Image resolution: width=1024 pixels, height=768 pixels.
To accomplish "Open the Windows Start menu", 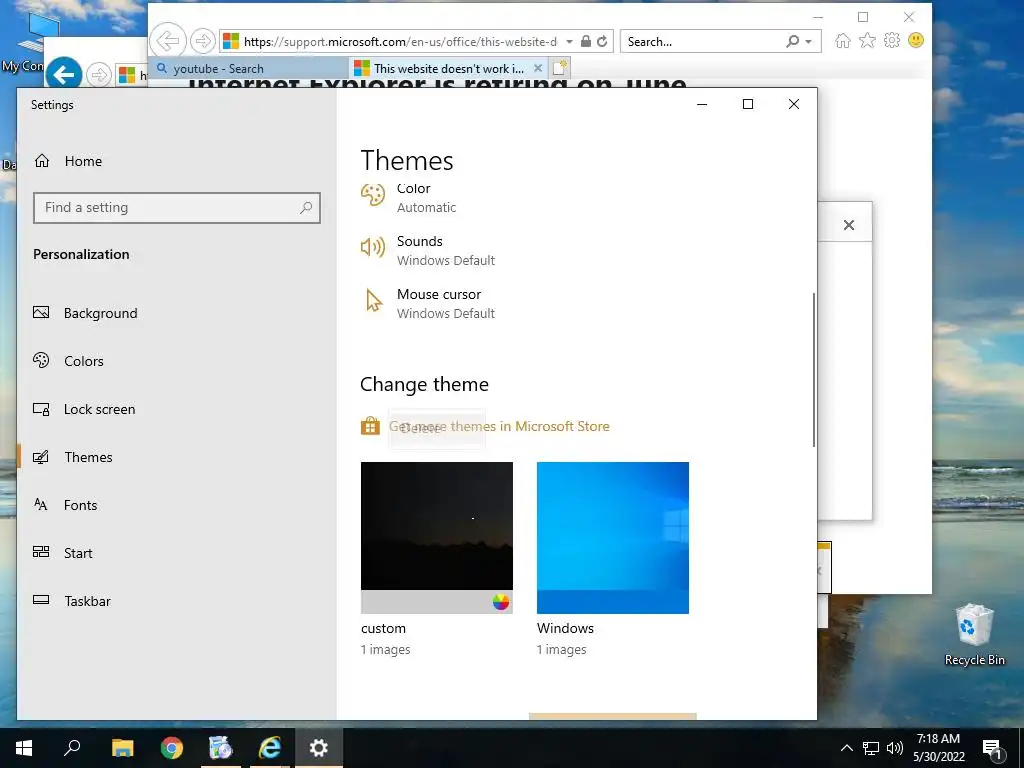I will tap(24, 748).
